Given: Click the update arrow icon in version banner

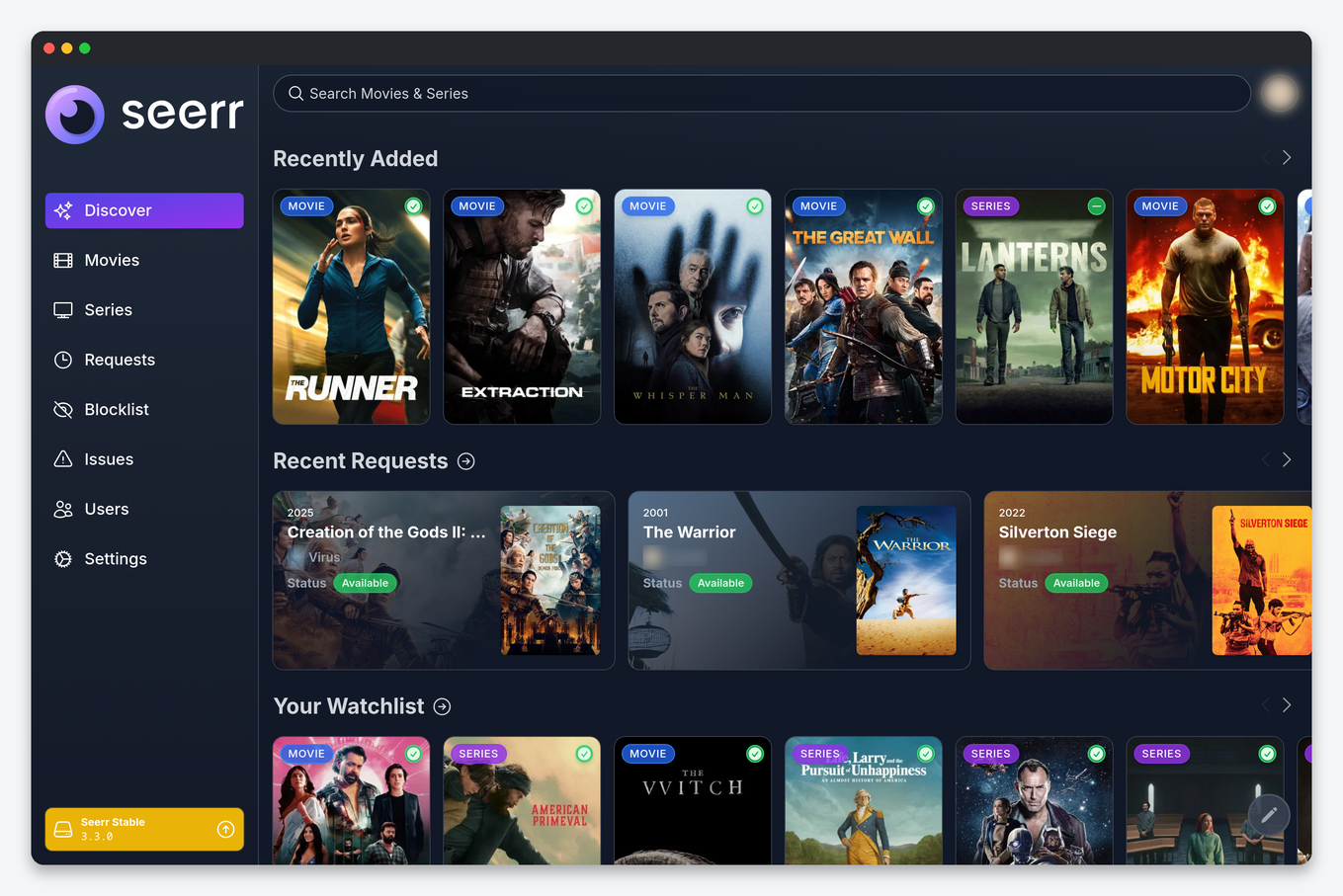Looking at the screenshot, I should coord(225,829).
